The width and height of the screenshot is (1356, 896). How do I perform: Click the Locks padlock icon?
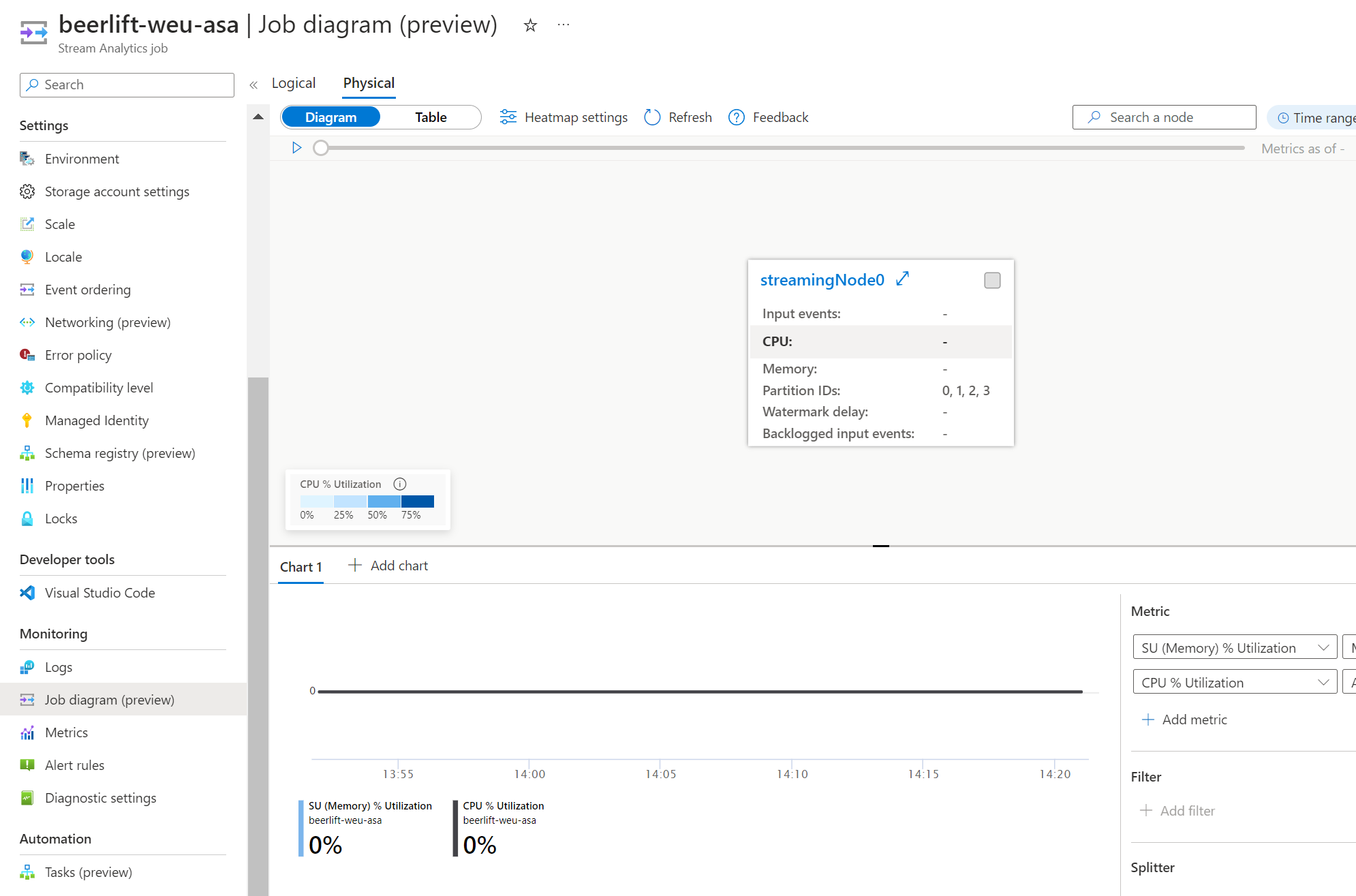pyautogui.click(x=27, y=519)
